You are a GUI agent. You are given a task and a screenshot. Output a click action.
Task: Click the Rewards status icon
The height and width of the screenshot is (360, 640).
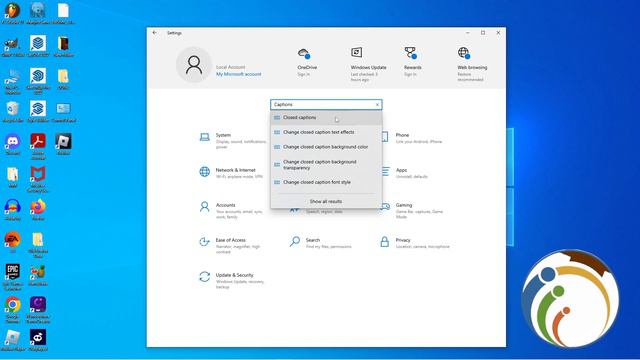[410, 53]
